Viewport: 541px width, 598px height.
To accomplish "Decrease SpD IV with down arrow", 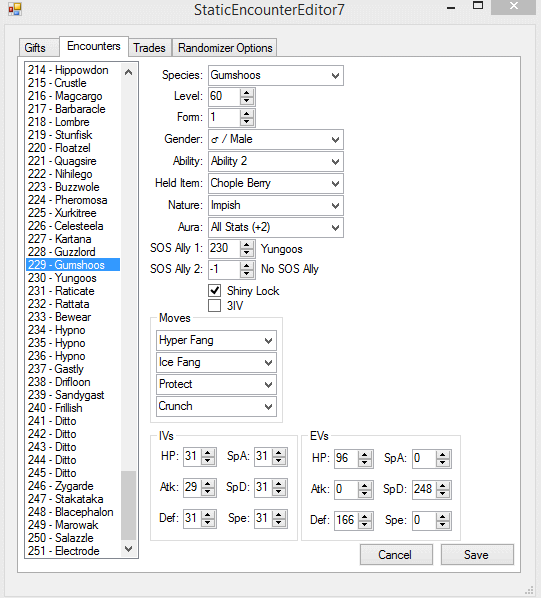I will [279, 491].
